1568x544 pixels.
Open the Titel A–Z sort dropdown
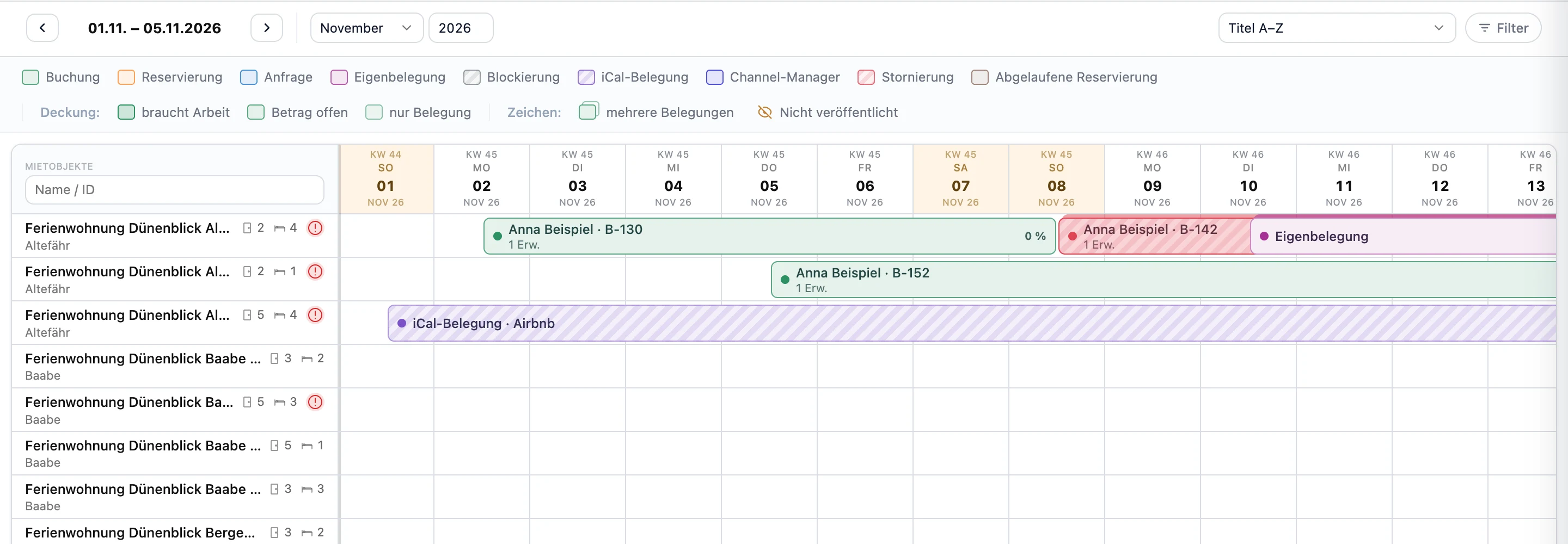[x=1337, y=28]
